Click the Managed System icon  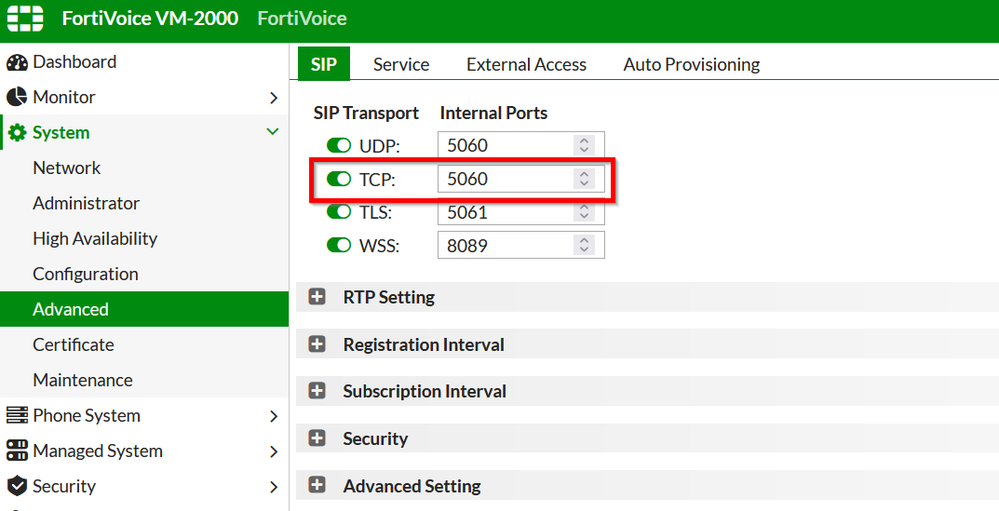17,451
